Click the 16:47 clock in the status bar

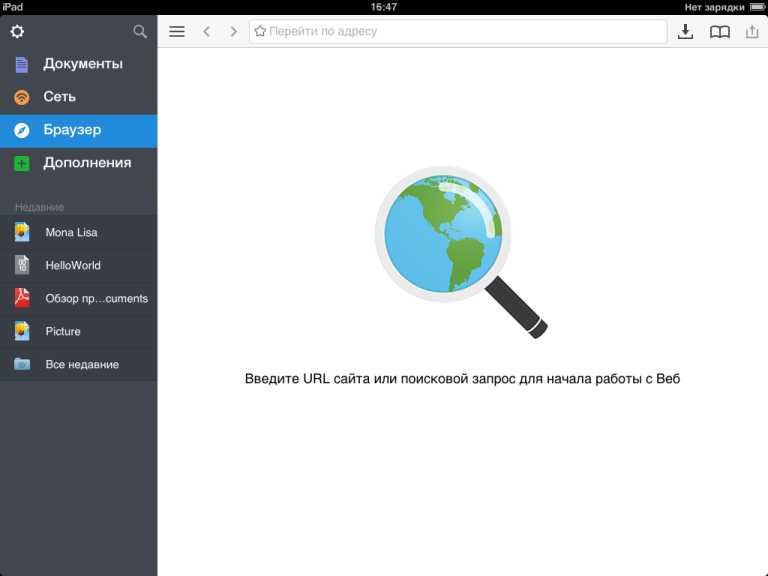coord(384,7)
